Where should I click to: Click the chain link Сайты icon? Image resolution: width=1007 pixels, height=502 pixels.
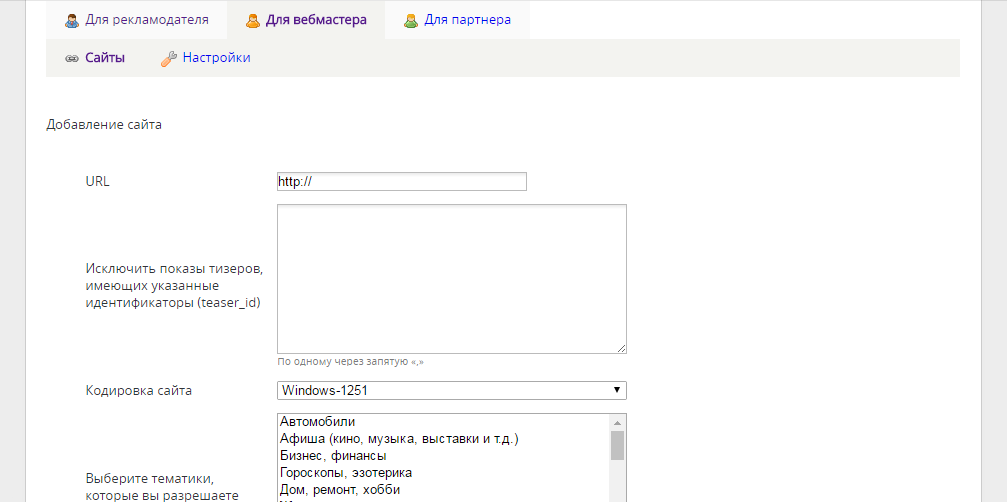pyautogui.click(x=72, y=58)
